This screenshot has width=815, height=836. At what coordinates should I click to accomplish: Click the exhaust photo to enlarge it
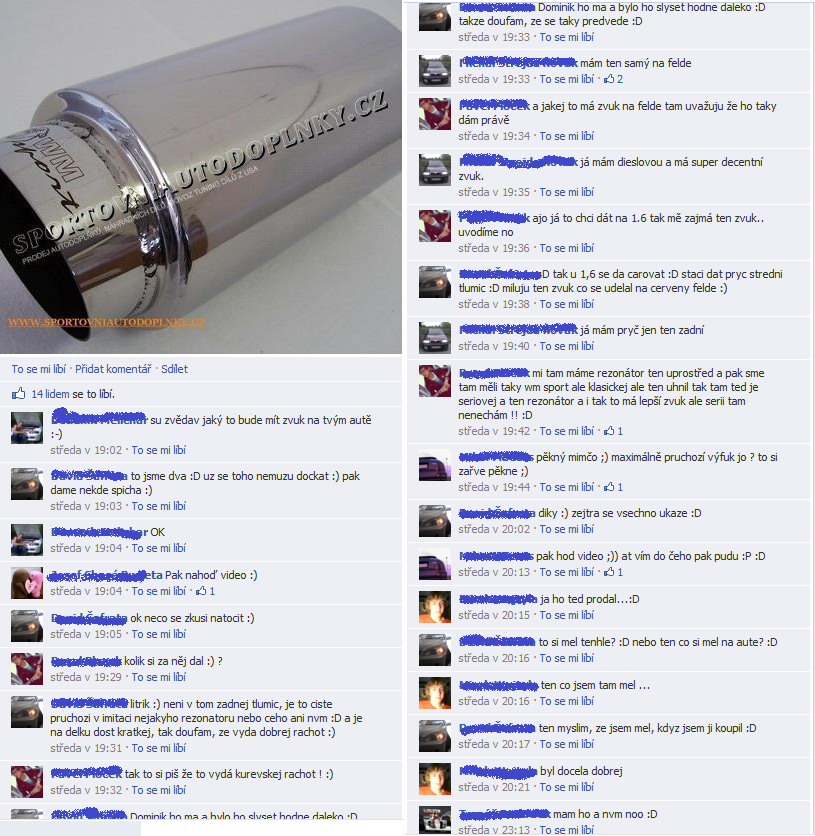click(200, 176)
